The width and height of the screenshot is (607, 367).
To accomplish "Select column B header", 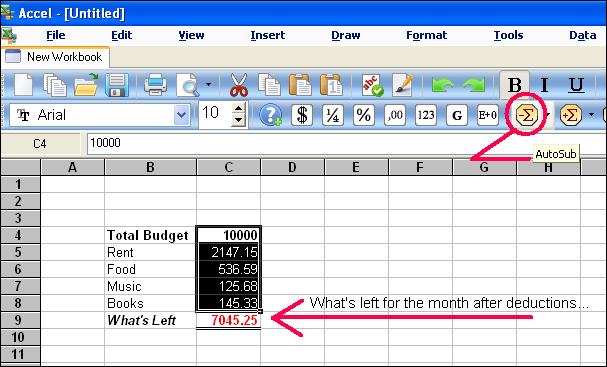I will tap(150, 168).
